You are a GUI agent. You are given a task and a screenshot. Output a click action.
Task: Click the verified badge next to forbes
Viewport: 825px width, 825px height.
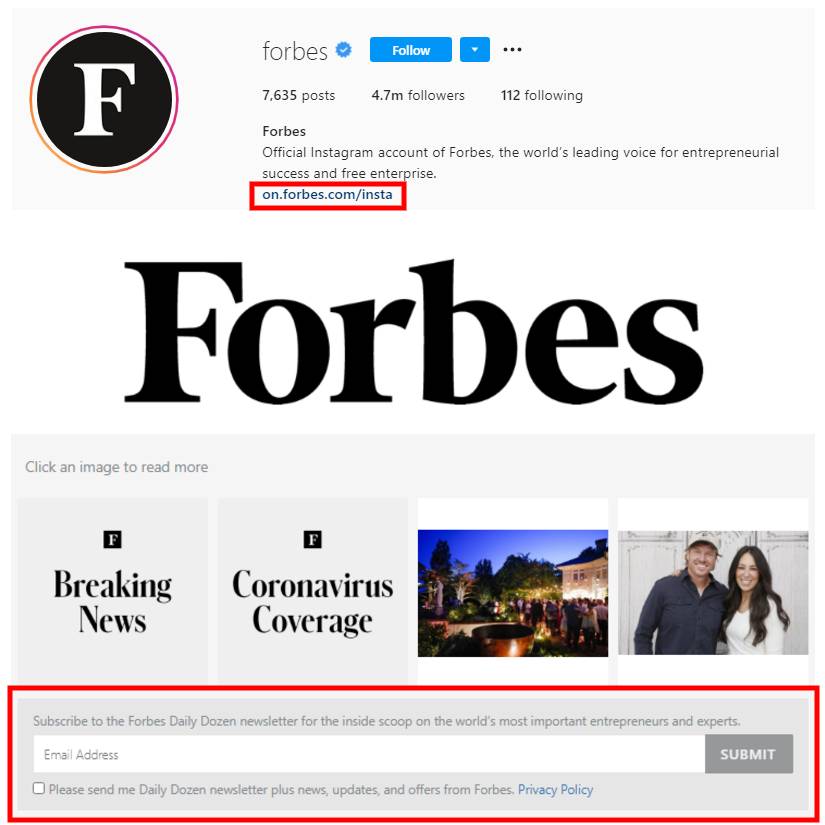[344, 50]
